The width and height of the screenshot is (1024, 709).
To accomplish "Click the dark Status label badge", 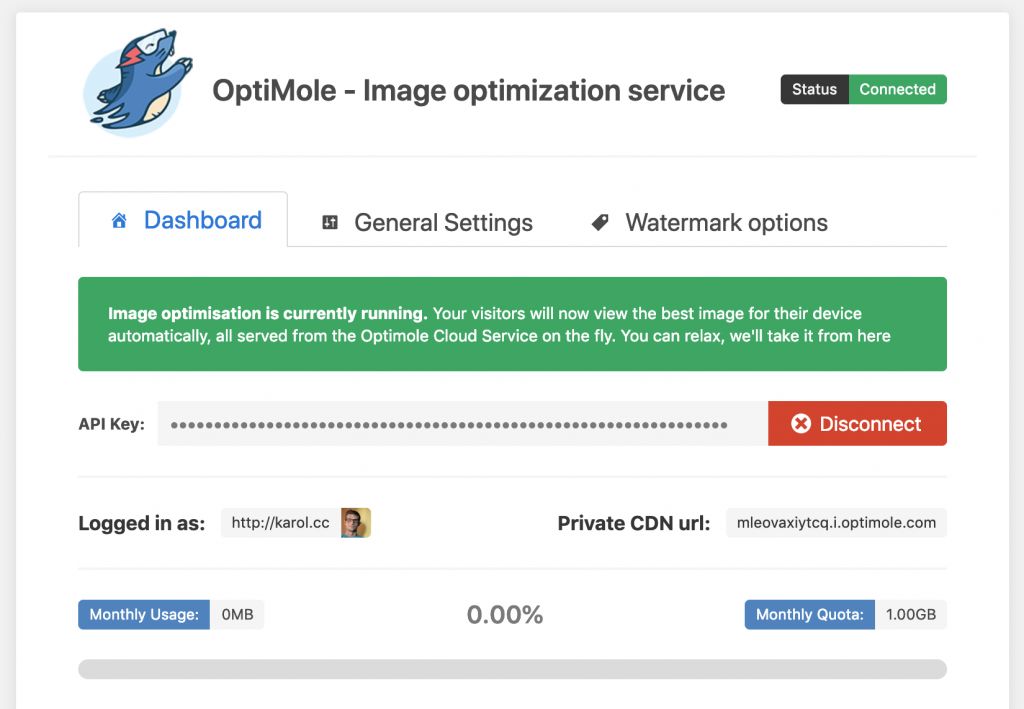I will [x=814, y=89].
